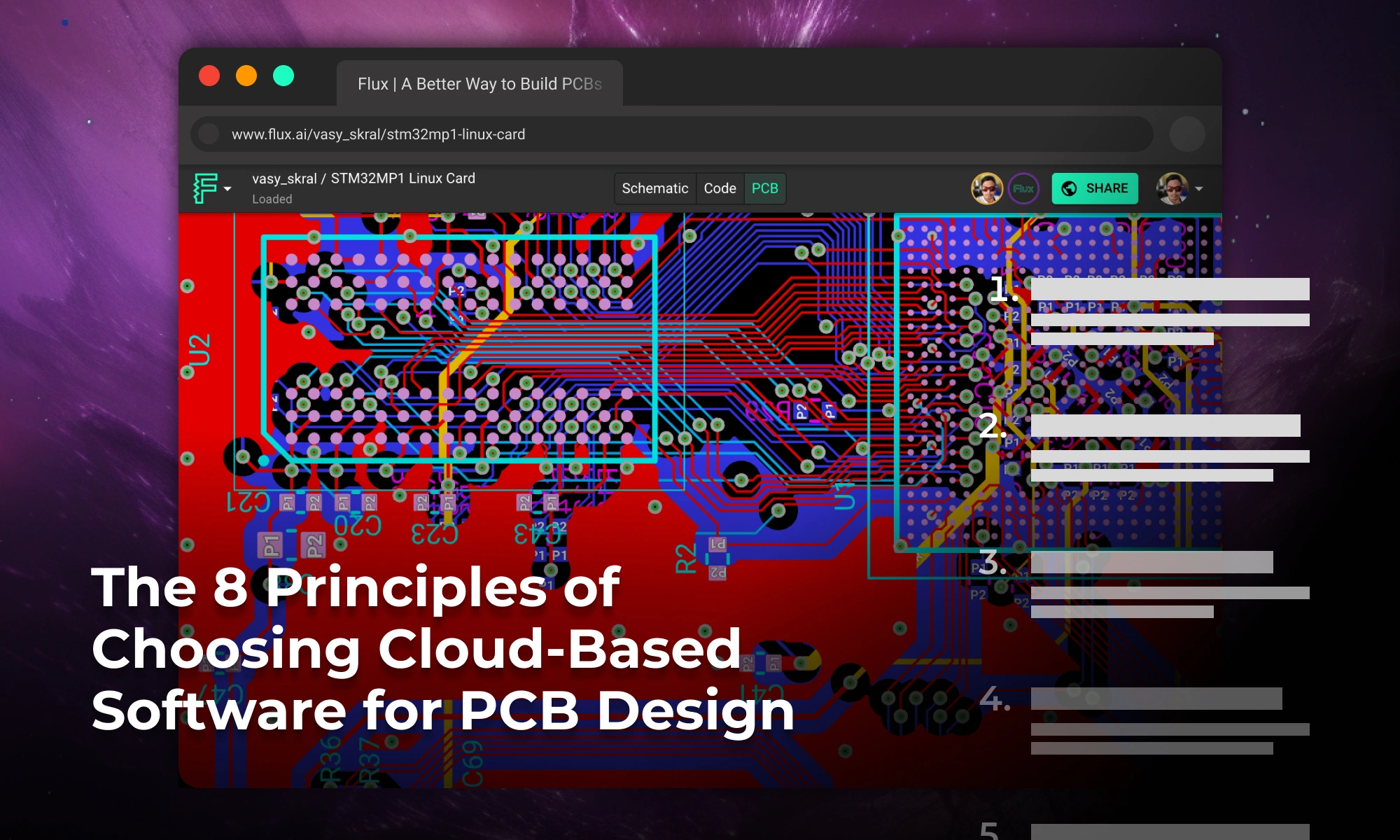Click the R2 resistor label
The image size is (1400, 840).
click(x=687, y=558)
